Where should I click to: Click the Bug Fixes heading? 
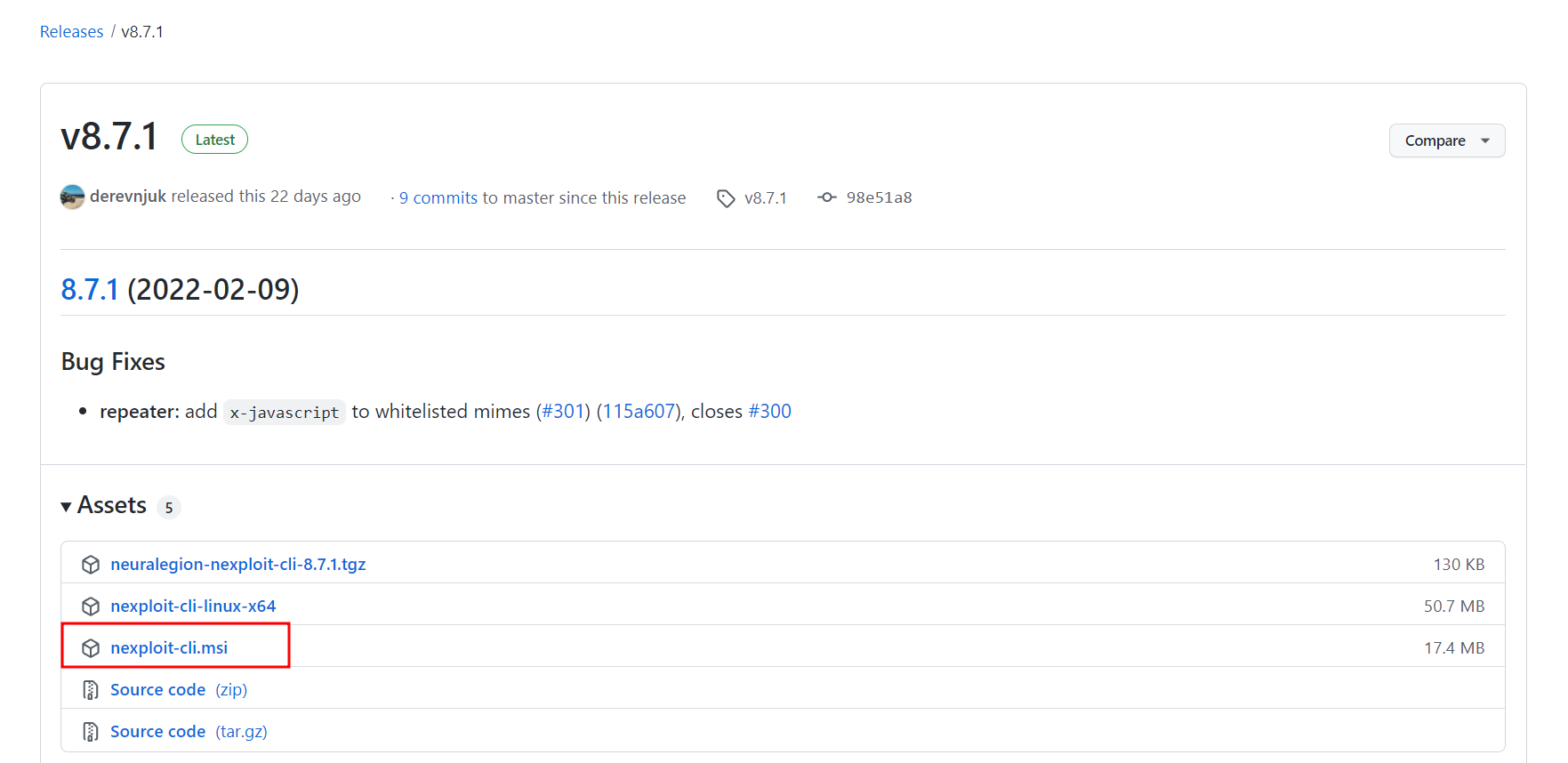pos(113,362)
